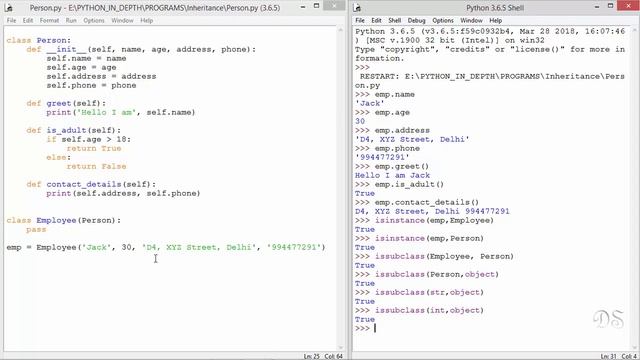This screenshot has width=640, height=360.
Task: Click the '994477291' output string in Shell
Action: pos(382,157)
